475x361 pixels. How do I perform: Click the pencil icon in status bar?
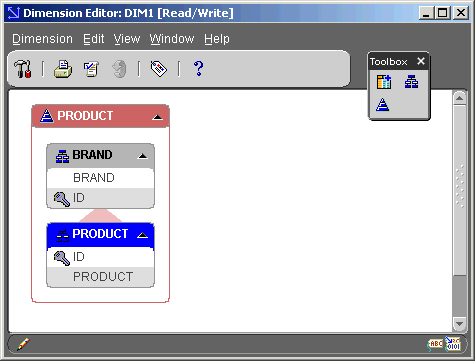click(23, 344)
